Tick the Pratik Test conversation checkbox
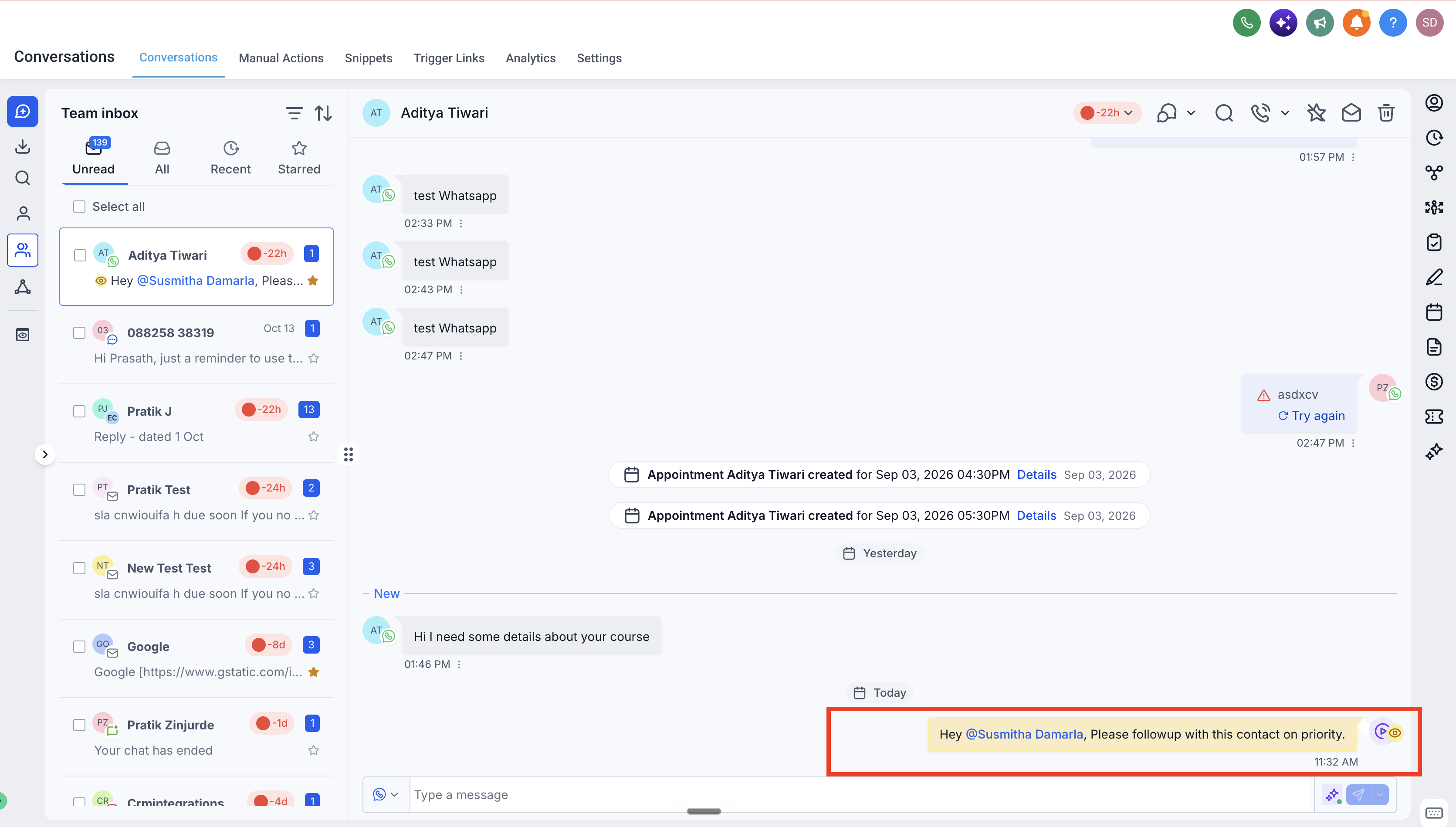1456x827 pixels. (79, 490)
